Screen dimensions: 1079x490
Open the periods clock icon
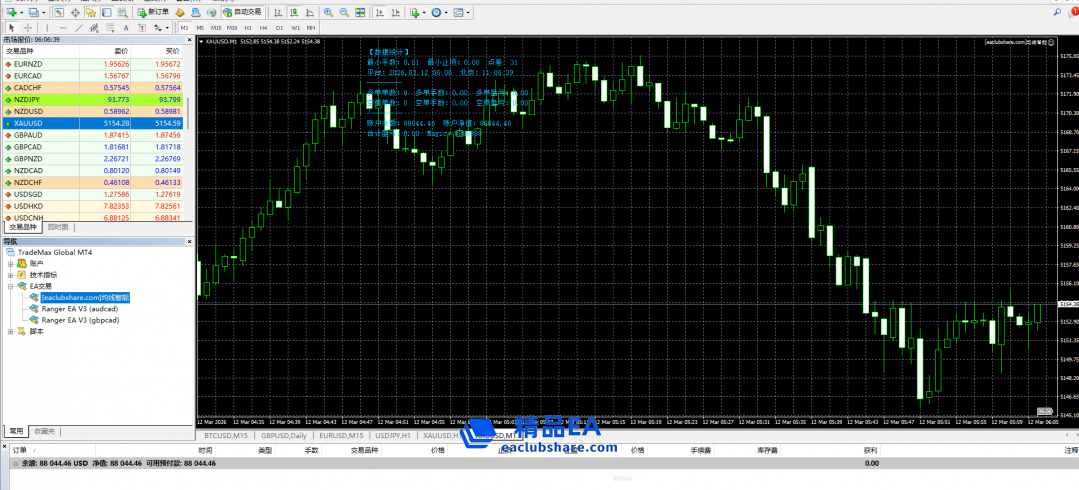(436, 12)
